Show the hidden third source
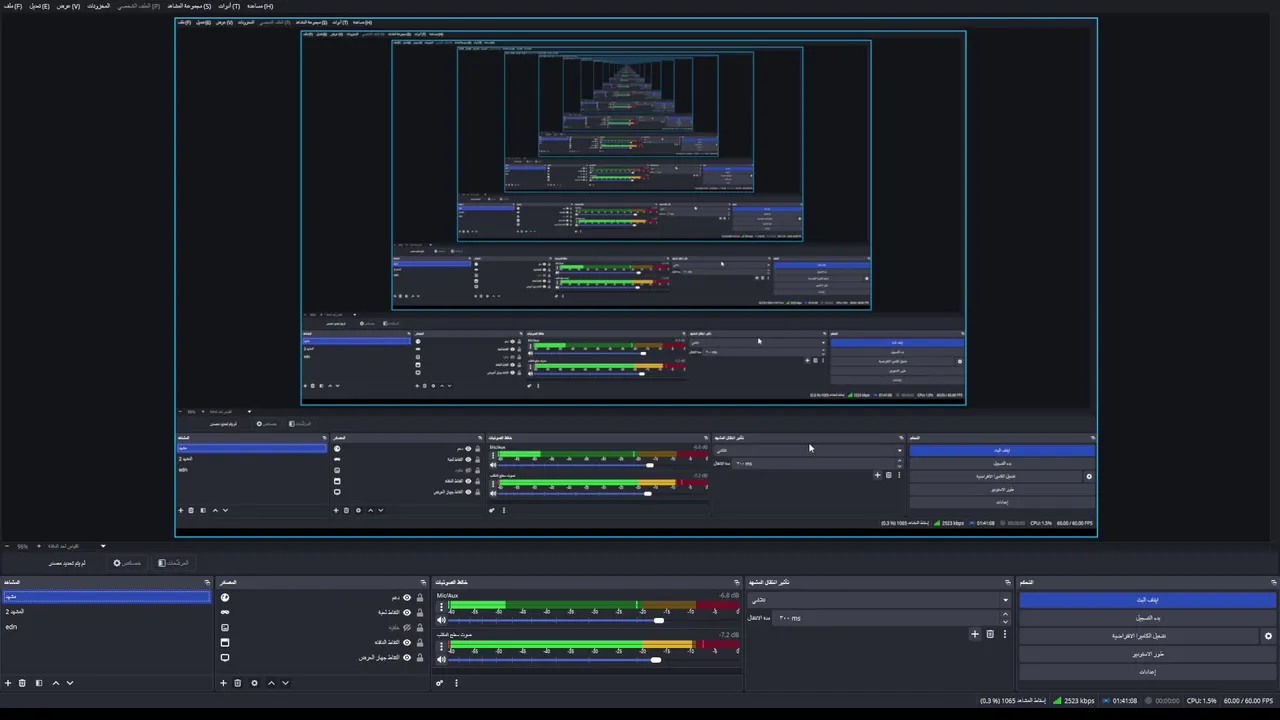 [407, 627]
